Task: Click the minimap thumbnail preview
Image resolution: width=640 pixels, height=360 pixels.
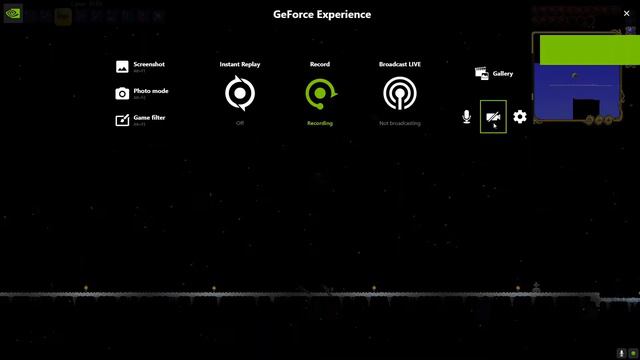Action: (579, 78)
